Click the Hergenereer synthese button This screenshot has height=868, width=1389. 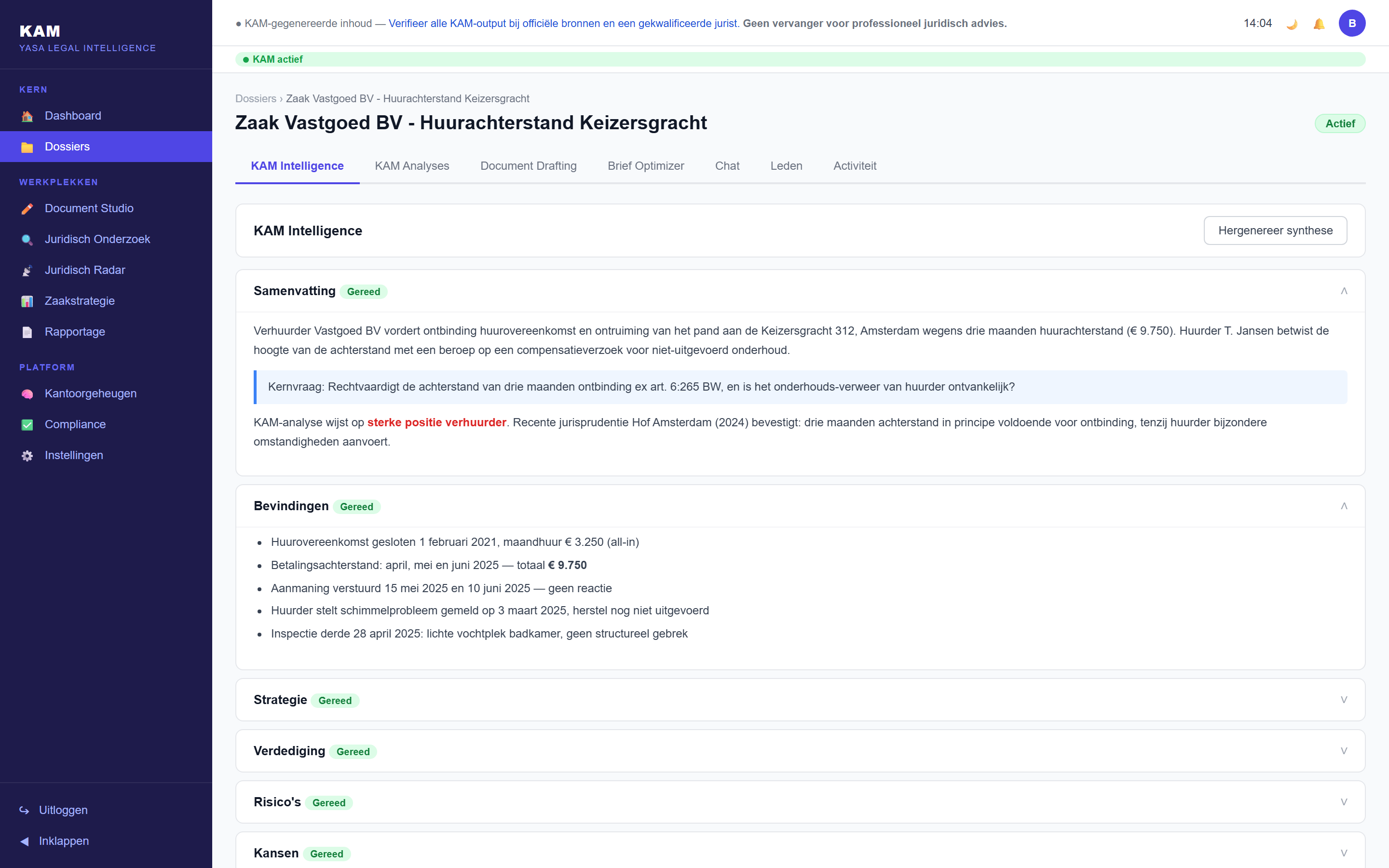tap(1275, 230)
